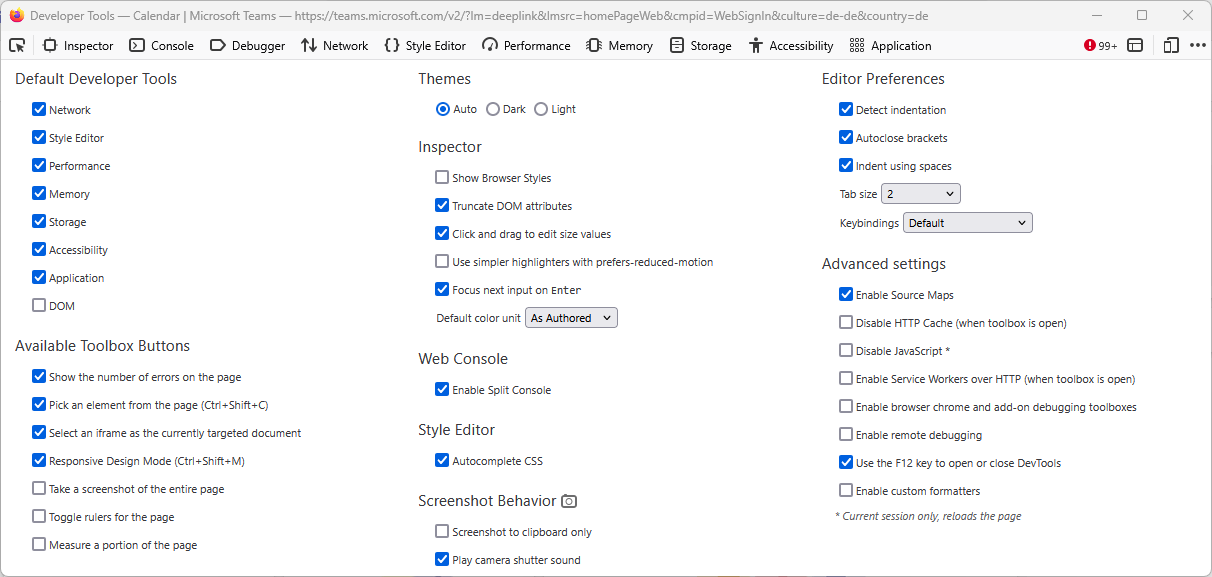The width and height of the screenshot is (1212, 577).
Task: Select an iframe target icon
Action: [x=1135, y=45]
